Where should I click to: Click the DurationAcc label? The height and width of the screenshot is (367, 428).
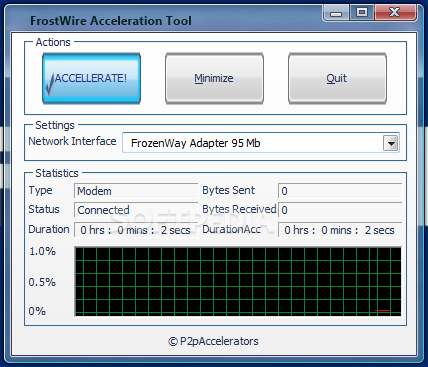[x=231, y=229]
